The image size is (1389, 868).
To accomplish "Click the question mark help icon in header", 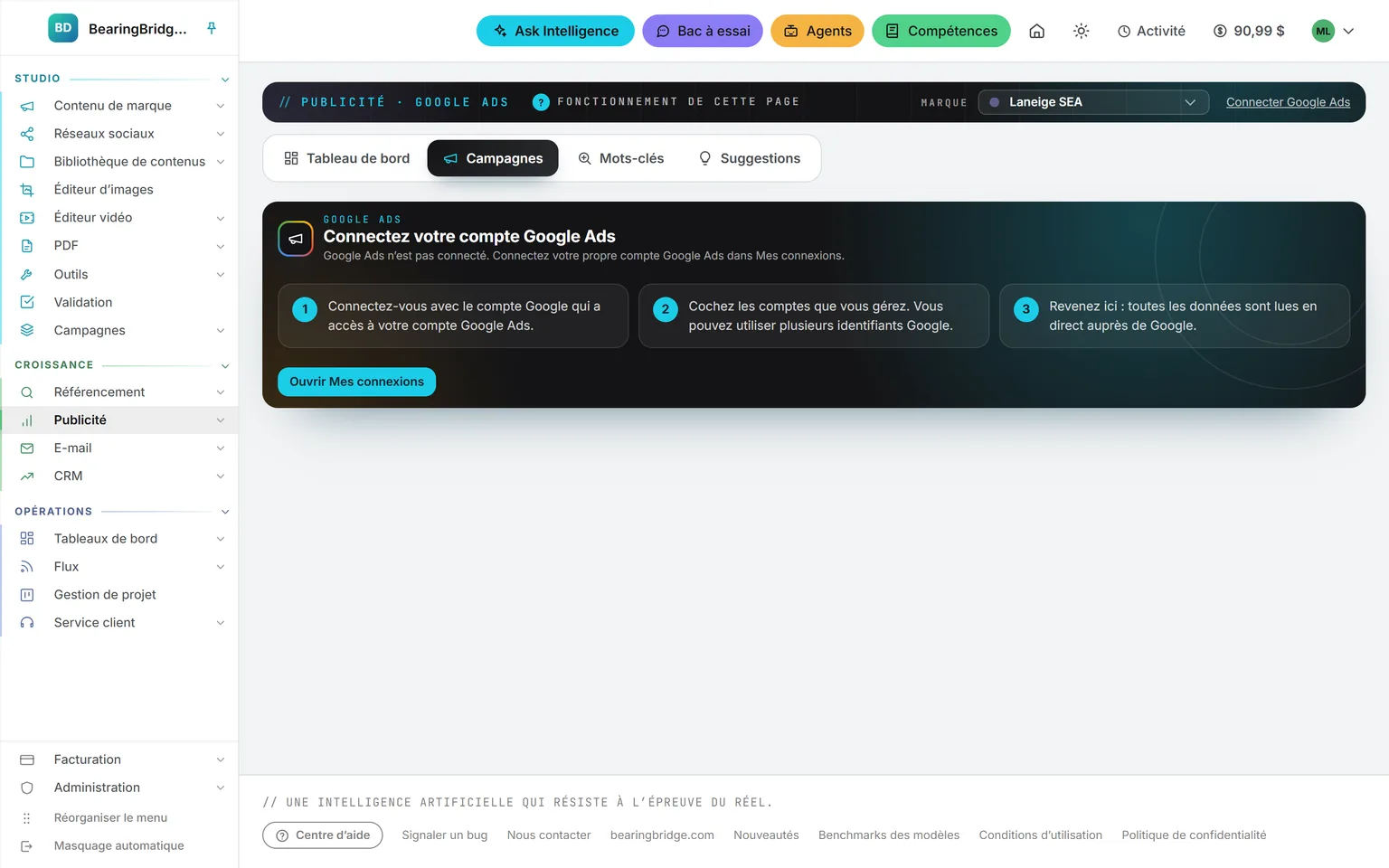I will pyautogui.click(x=541, y=102).
